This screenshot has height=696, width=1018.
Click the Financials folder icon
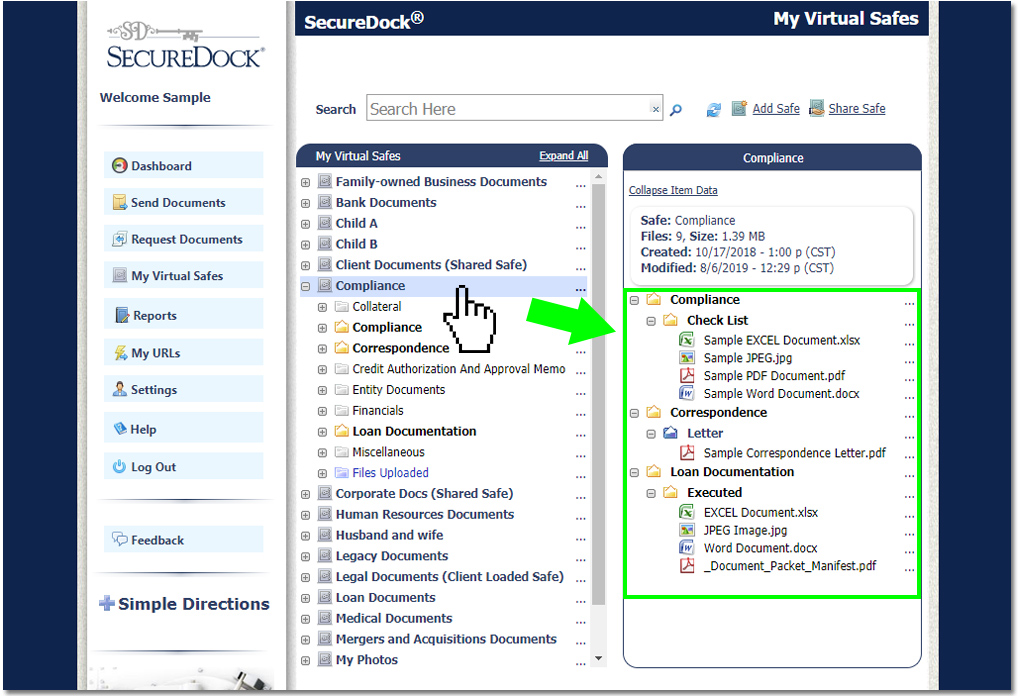(x=341, y=410)
